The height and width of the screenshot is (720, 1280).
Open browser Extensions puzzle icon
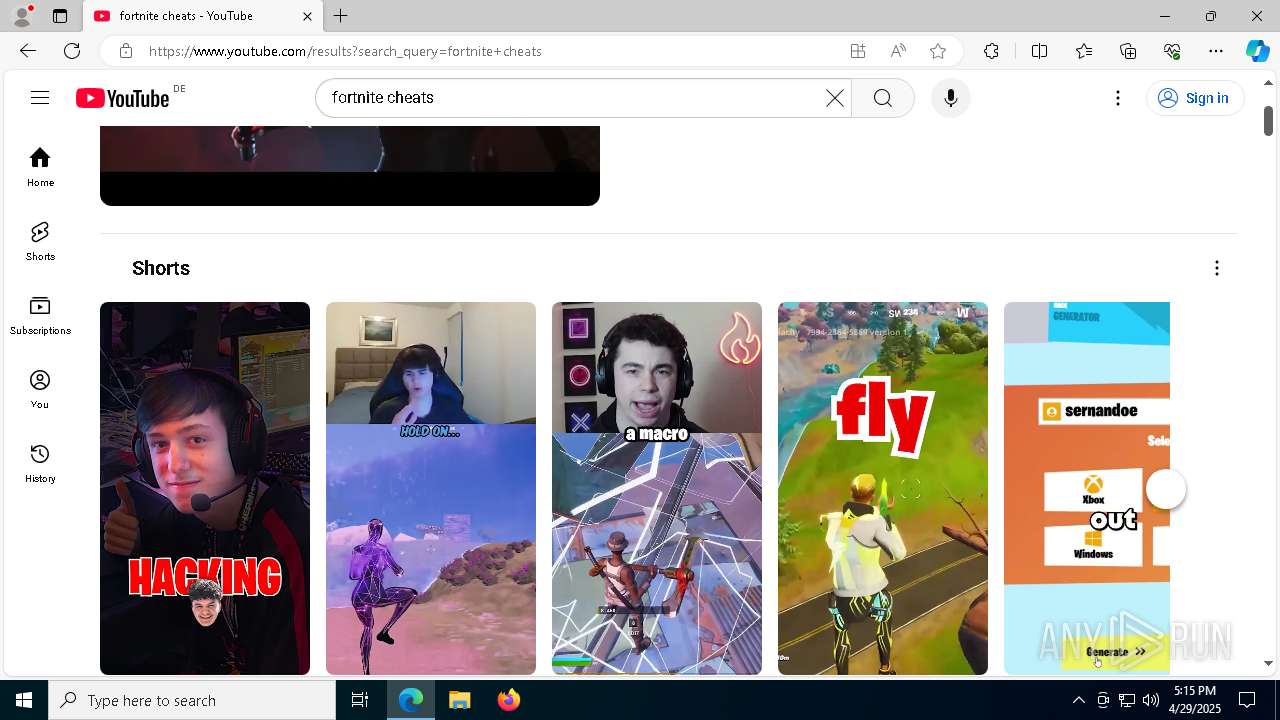(991, 51)
